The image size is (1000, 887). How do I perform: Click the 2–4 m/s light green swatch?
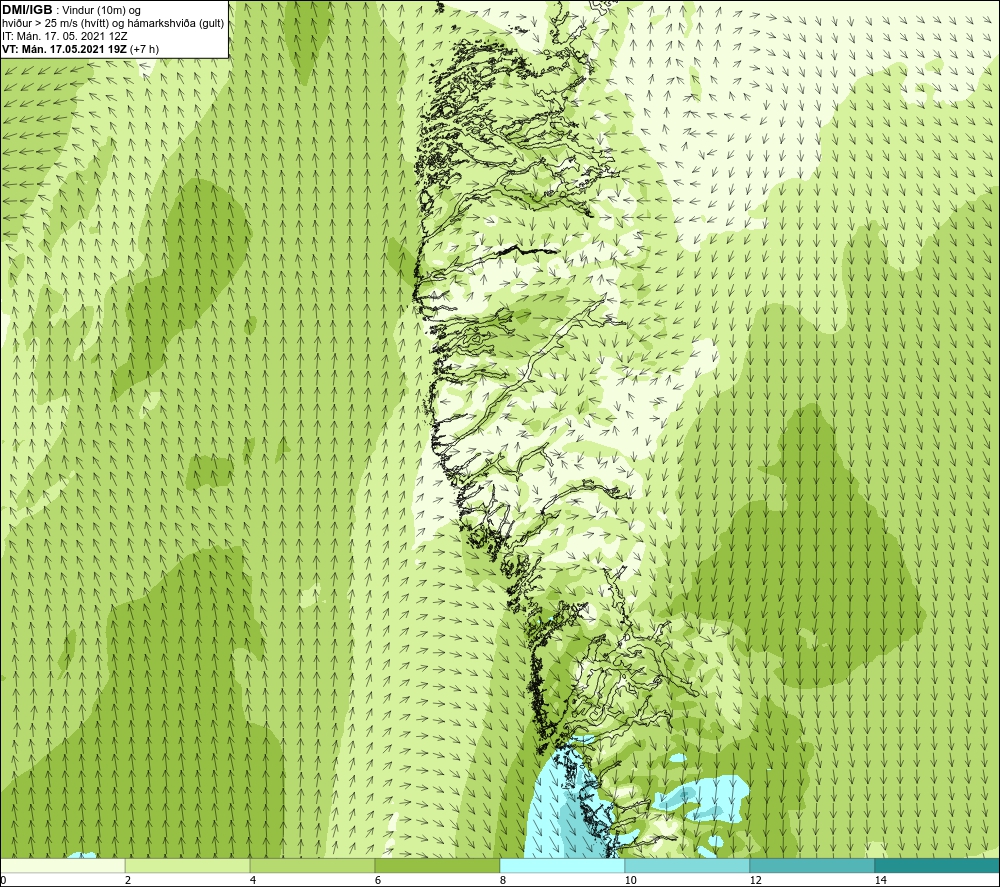188,865
